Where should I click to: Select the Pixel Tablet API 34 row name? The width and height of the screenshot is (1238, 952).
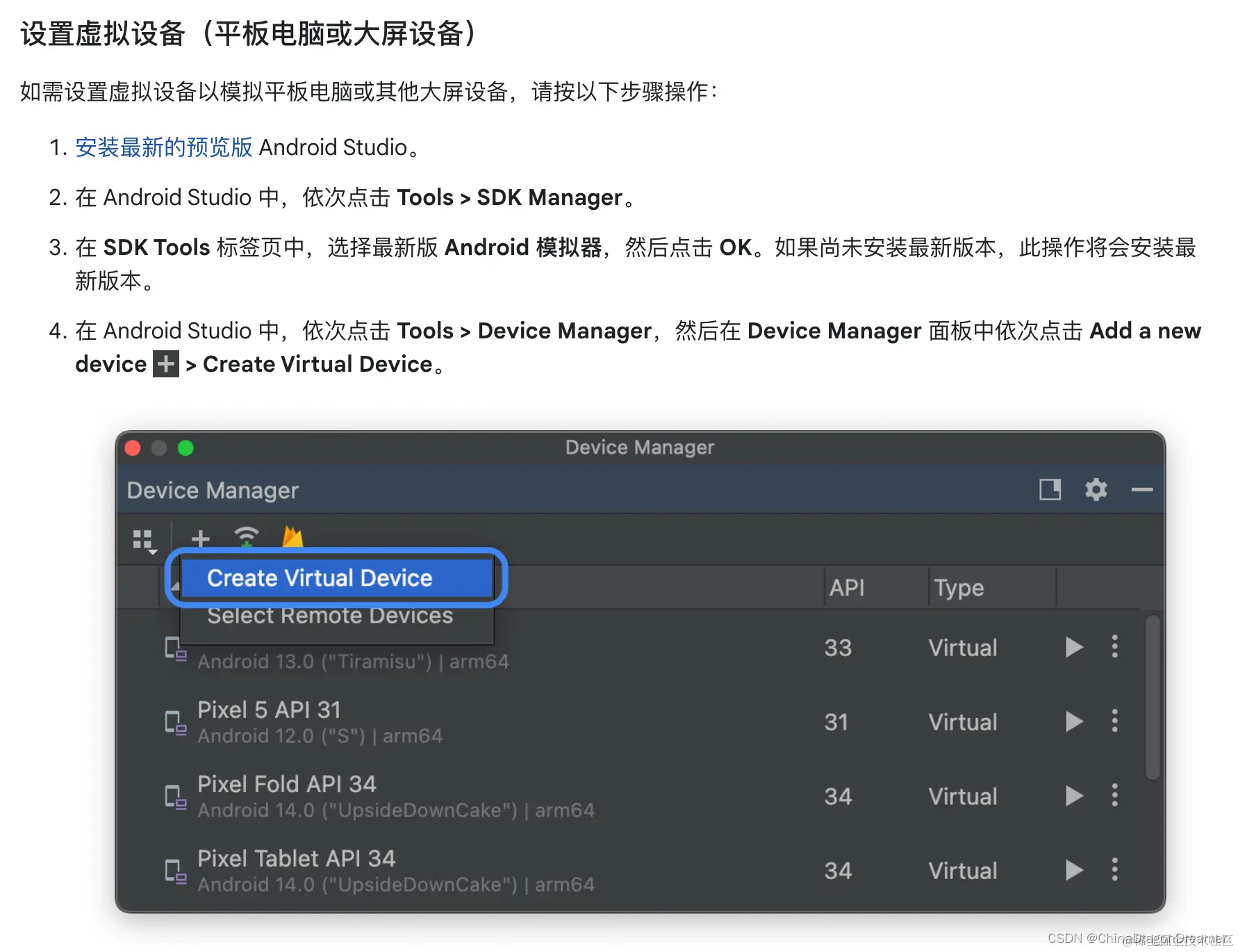[296, 858]
